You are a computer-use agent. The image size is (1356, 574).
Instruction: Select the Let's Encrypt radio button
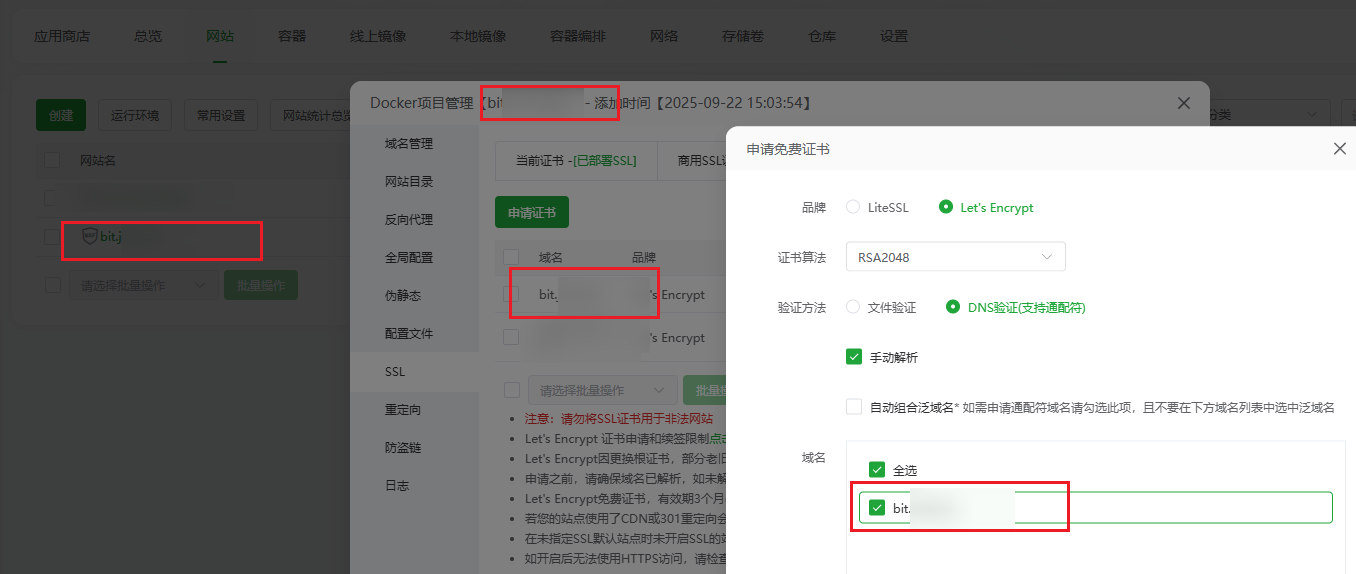(946, 207)
